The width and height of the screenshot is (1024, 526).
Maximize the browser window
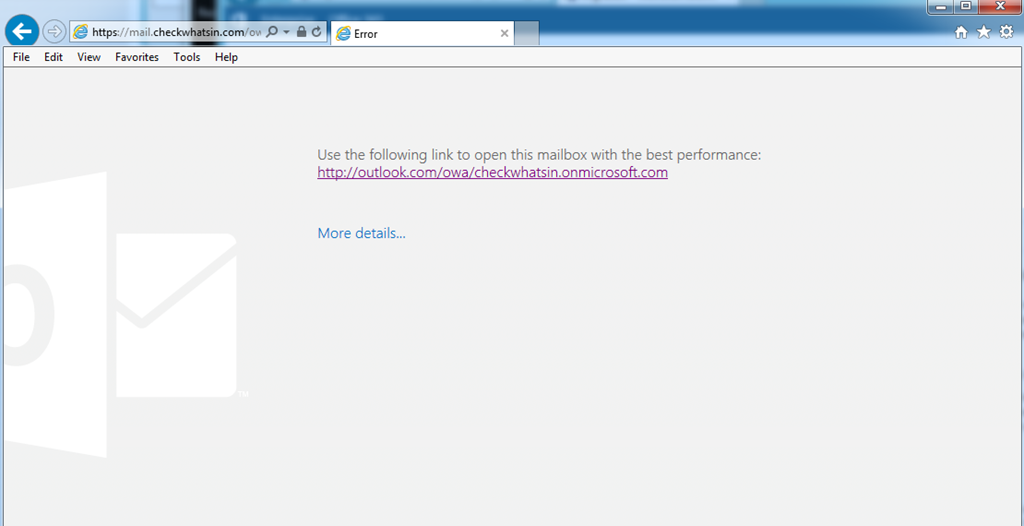(x=966, y=7)
